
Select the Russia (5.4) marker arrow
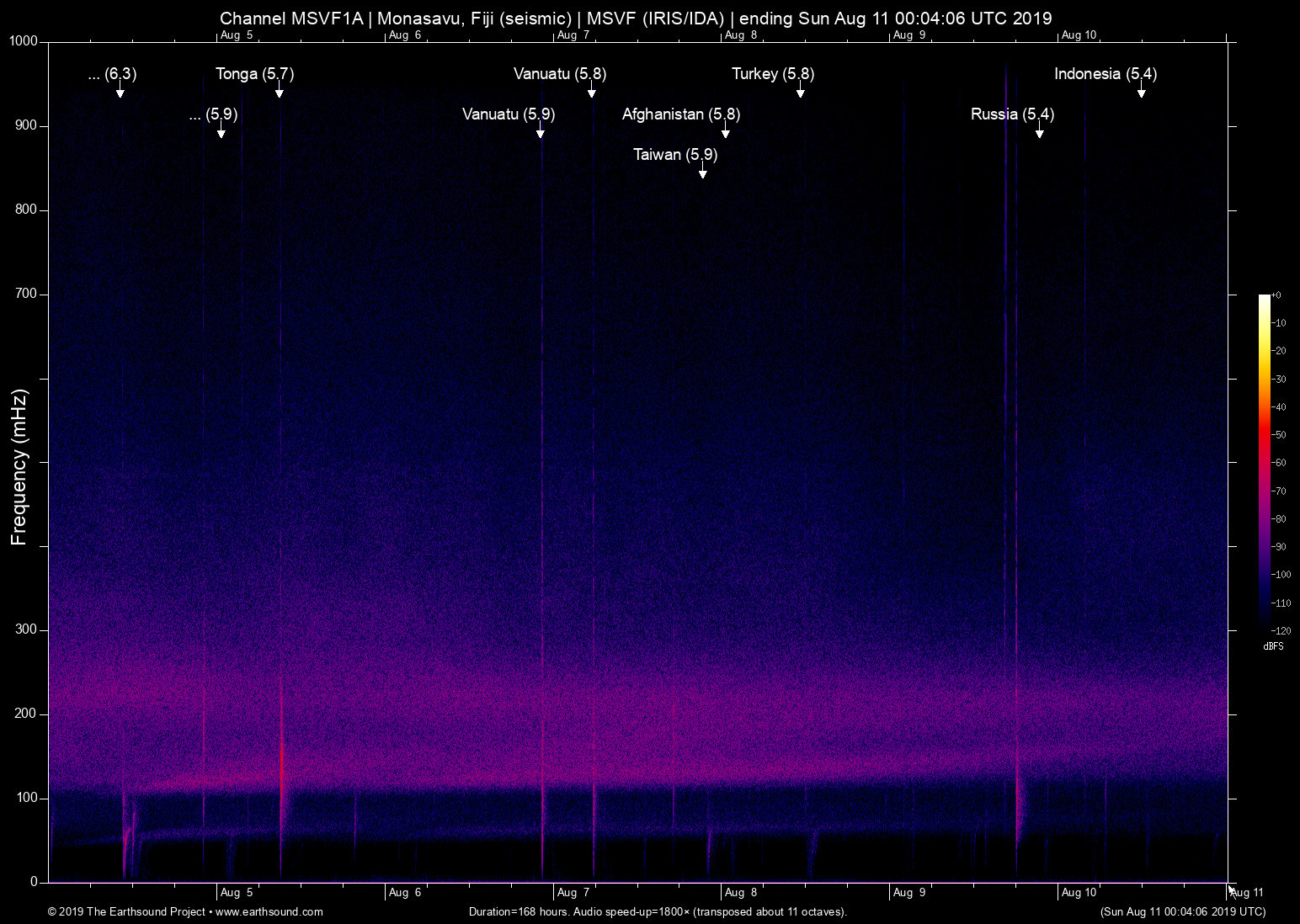click(x=1040, y=132)
